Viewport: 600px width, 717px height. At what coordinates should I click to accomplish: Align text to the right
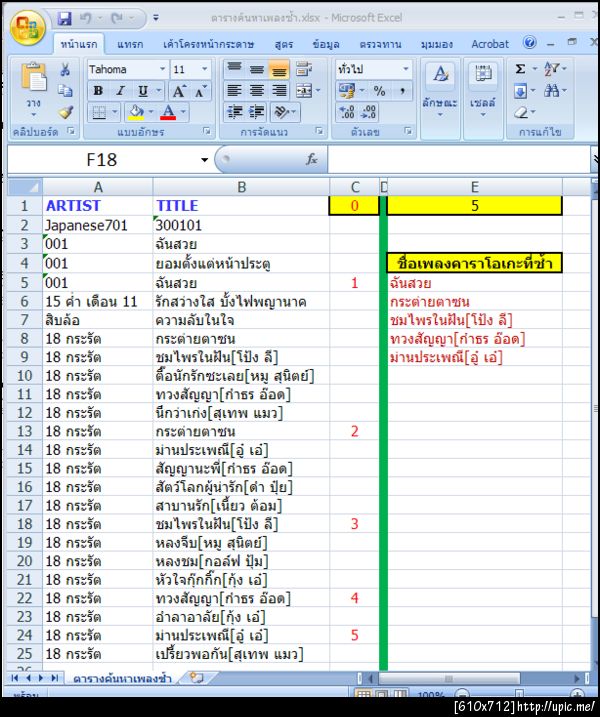point(279,91)
